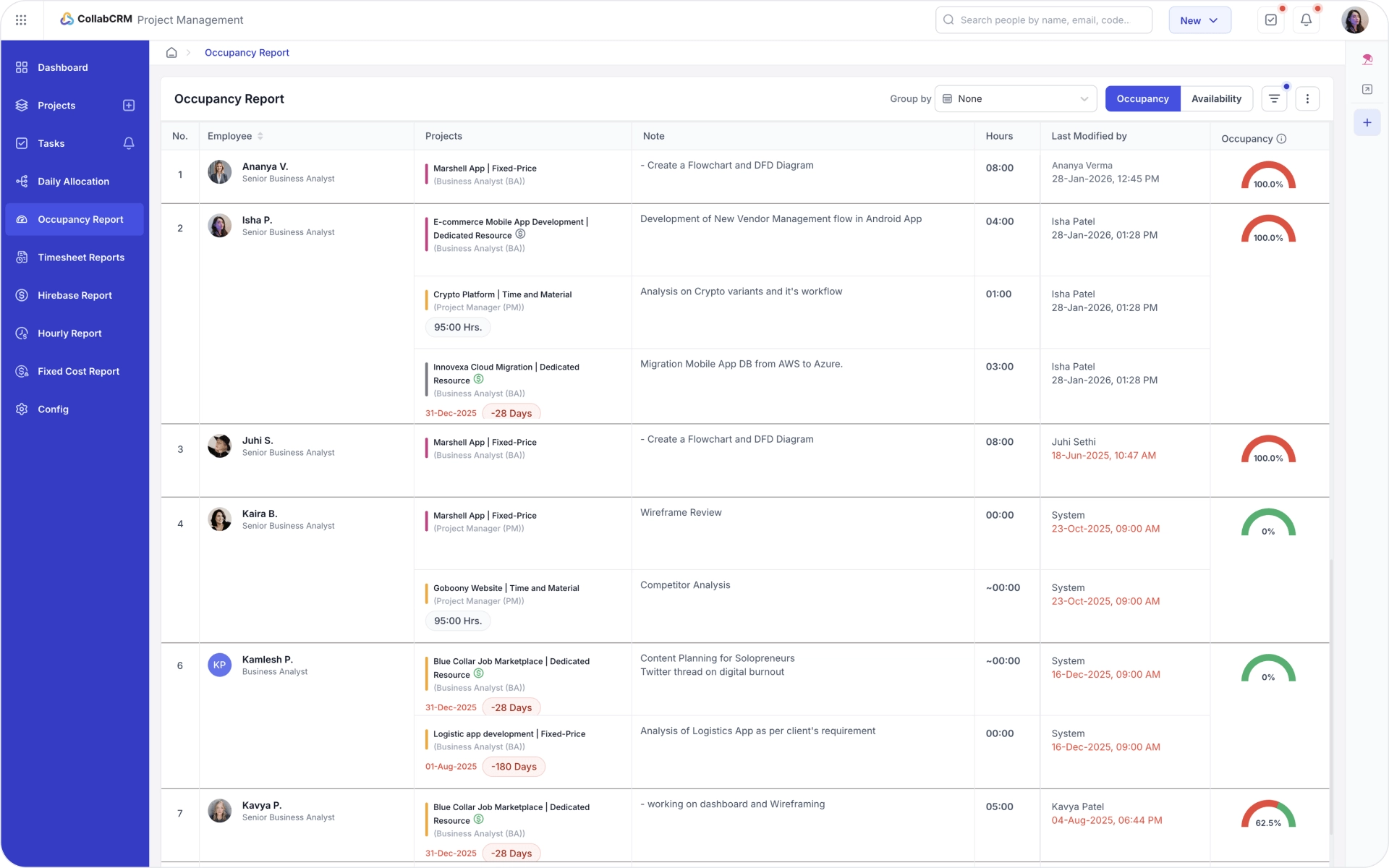Switch to the Availability view
Screen dimensions: 1389x868
(1216, 99)
